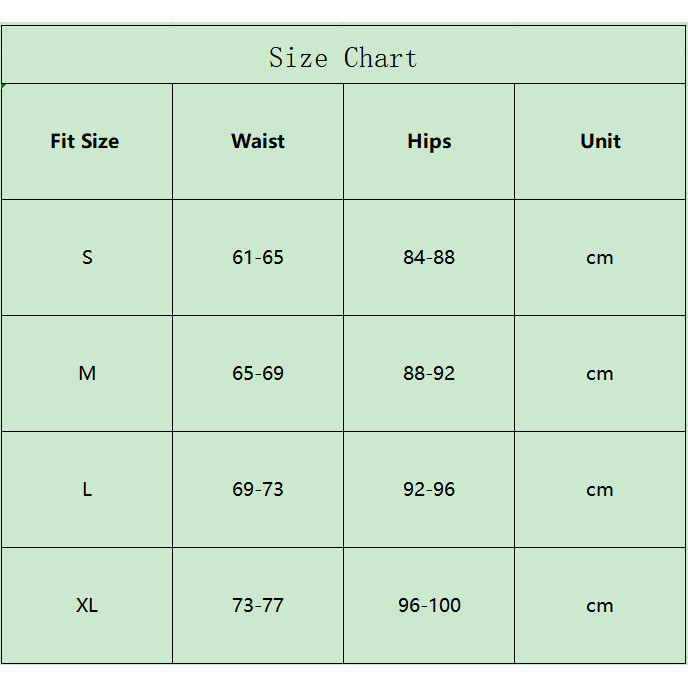The width and height of the screenshot is (688, 688).
Task: Click the cm unit cell for size L
Action: pyautogui.click(x=600, y=489)
